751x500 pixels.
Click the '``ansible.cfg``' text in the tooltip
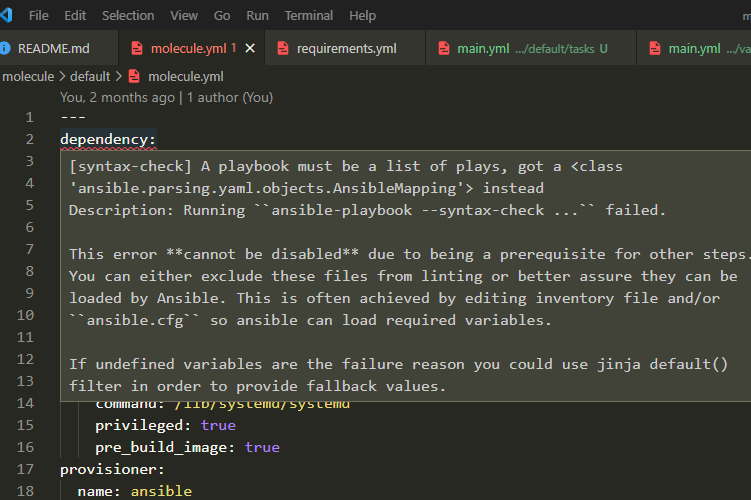pos(134,320)
